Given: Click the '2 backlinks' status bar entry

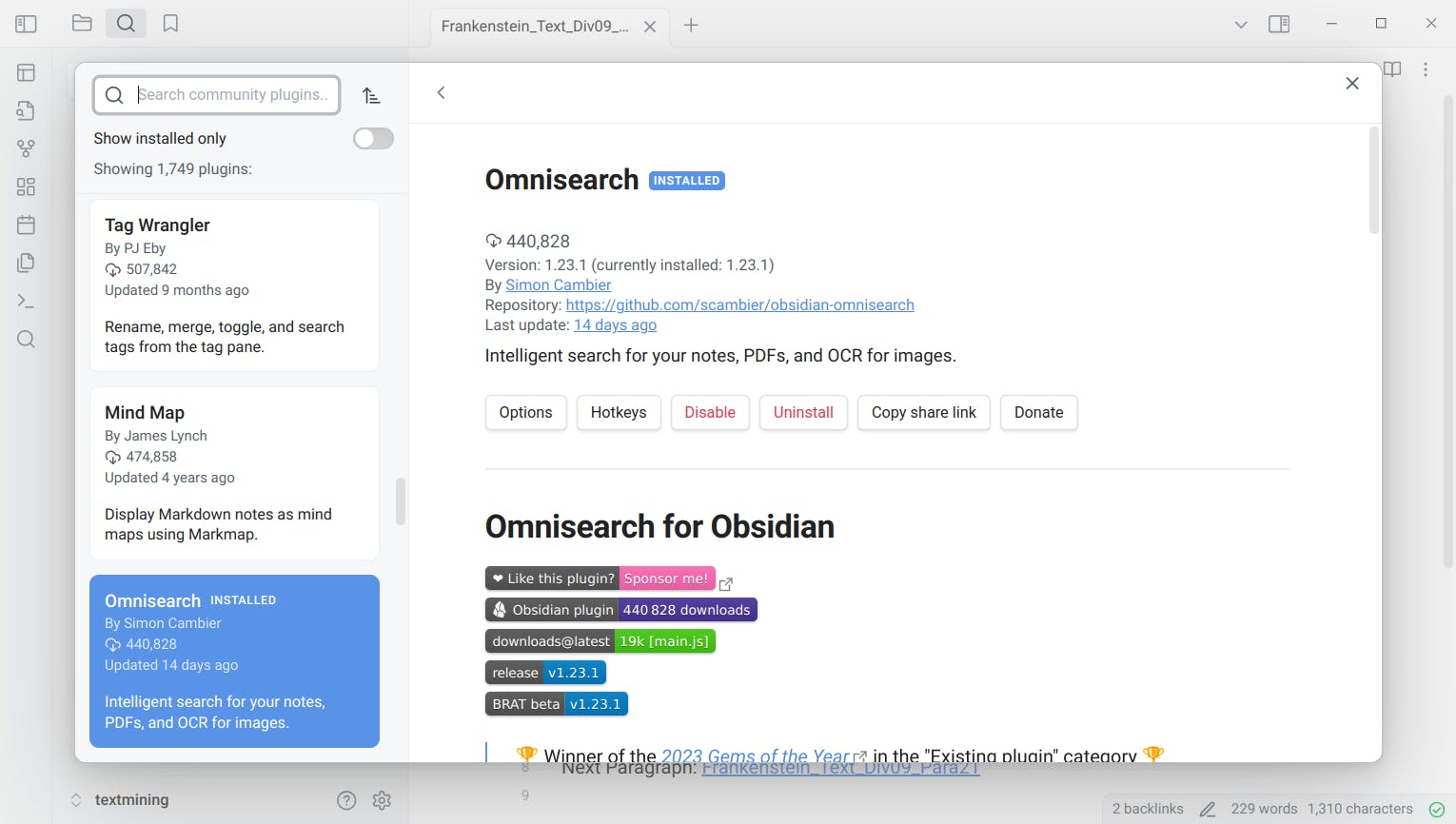Looking at the screenshot, I should pos(1148,809).
